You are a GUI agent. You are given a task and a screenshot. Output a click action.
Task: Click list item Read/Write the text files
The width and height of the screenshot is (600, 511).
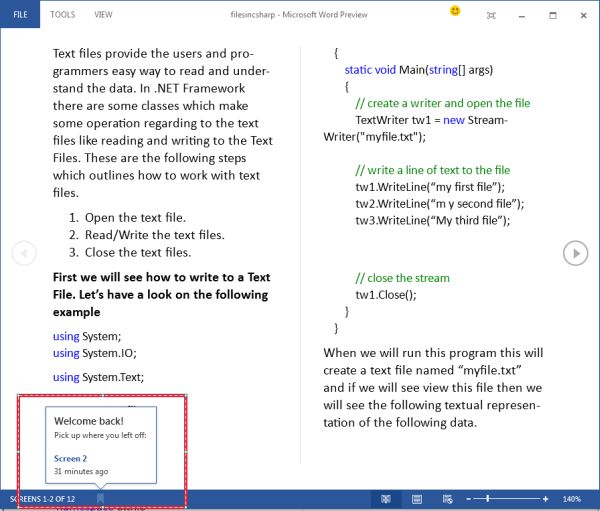(x=155, y=235)
